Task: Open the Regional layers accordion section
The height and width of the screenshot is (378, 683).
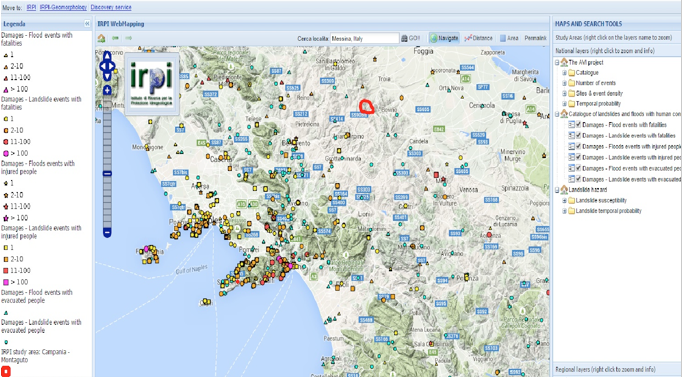Action: pyautogui.click(x=617, y=370)
